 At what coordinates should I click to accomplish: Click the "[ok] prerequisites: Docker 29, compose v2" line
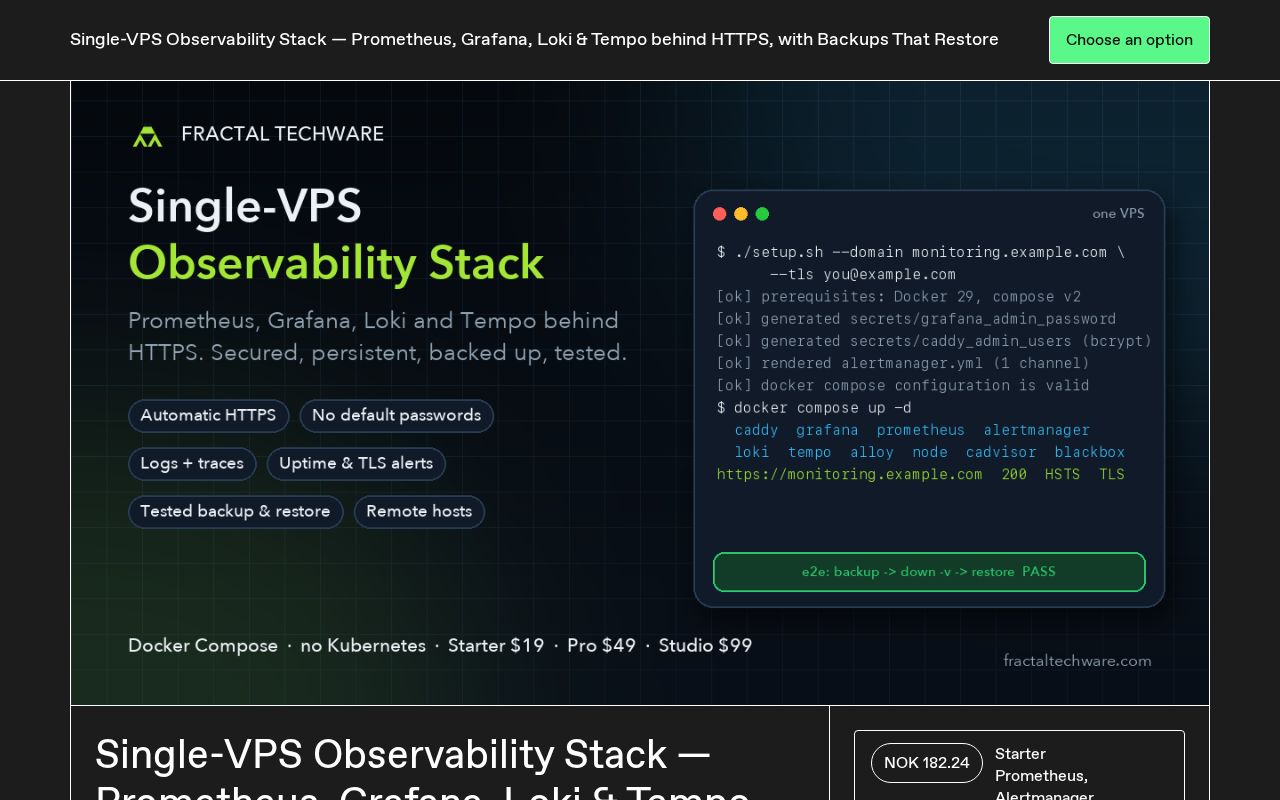pos(898,297)
